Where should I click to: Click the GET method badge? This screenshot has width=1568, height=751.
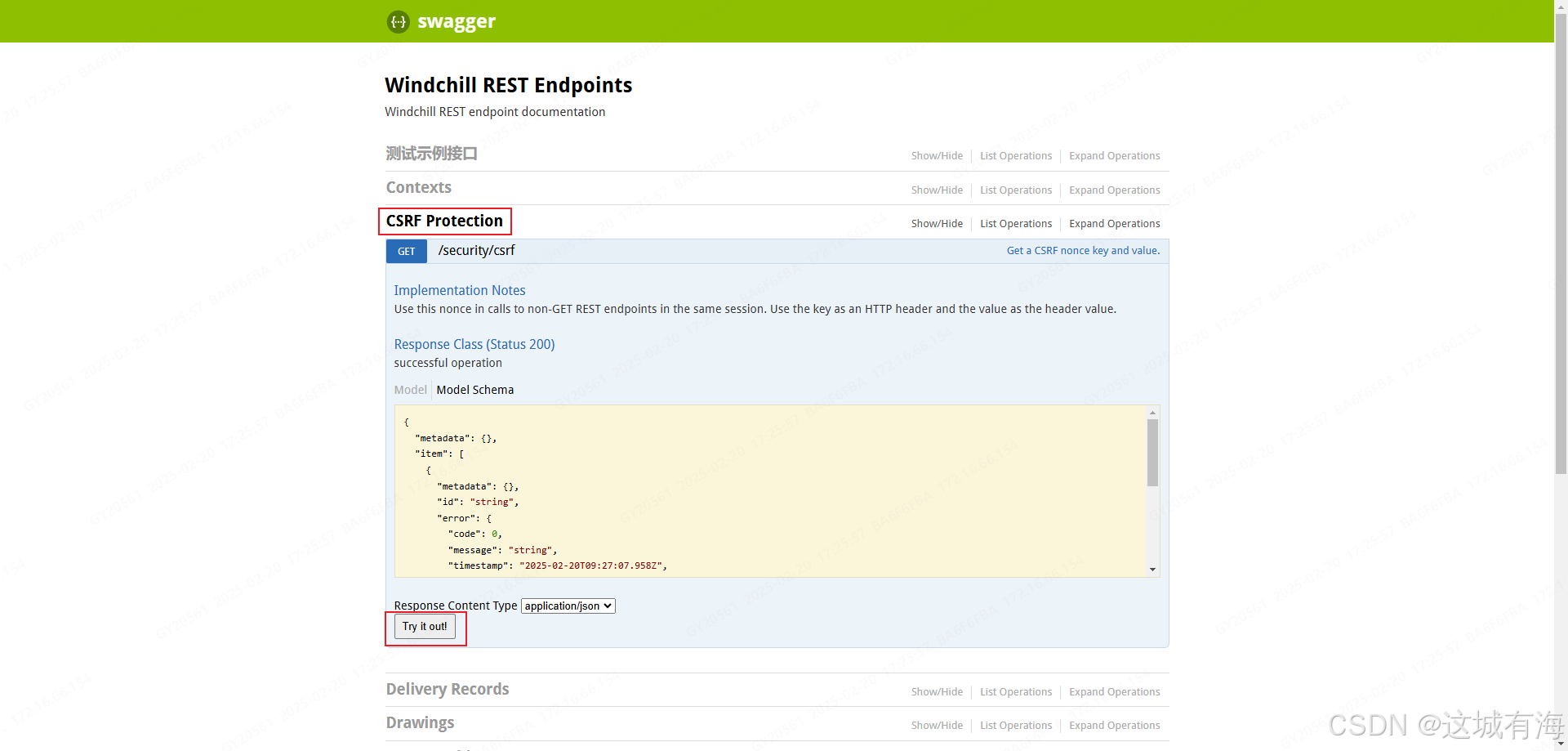click(x=406, y=252)
